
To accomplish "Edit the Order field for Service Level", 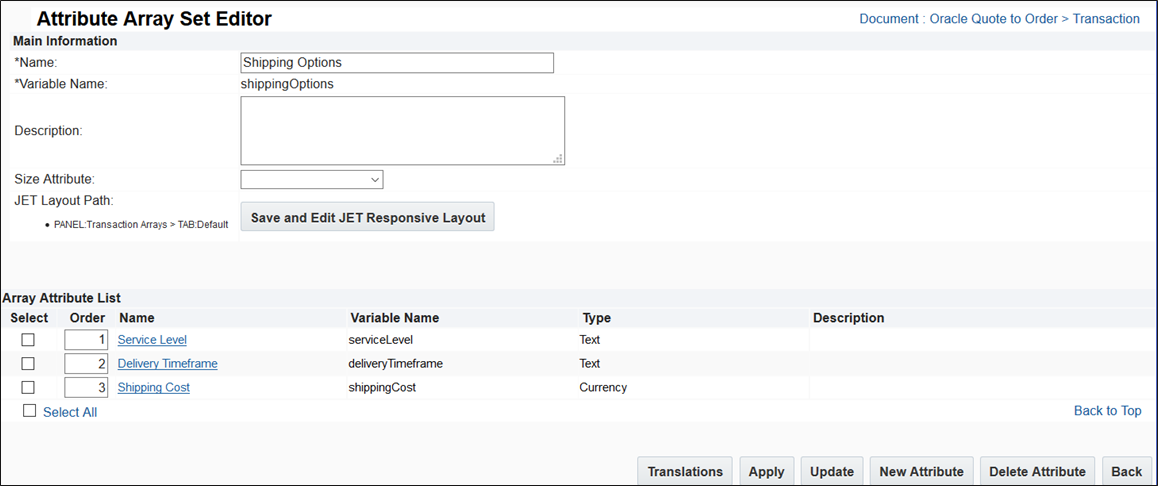I will tap(86, 340).
